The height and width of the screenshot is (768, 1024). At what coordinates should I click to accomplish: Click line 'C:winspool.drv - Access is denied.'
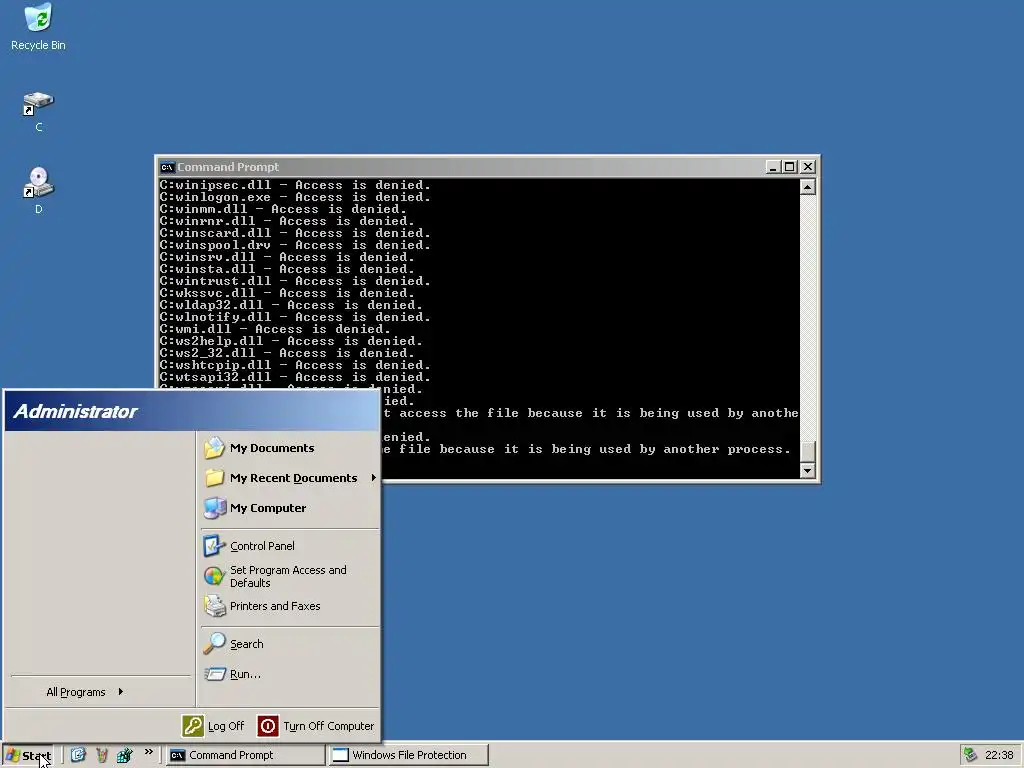[x=295, y=246]
